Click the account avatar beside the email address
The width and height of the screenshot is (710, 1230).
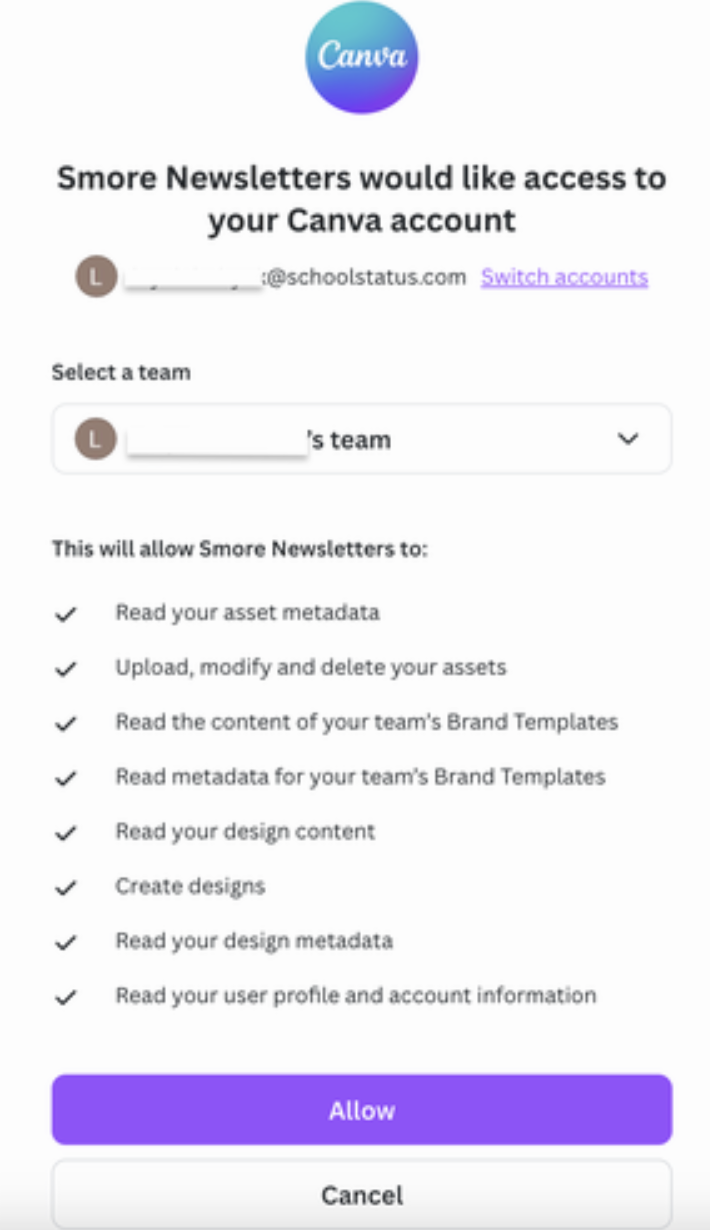[96, 277]
